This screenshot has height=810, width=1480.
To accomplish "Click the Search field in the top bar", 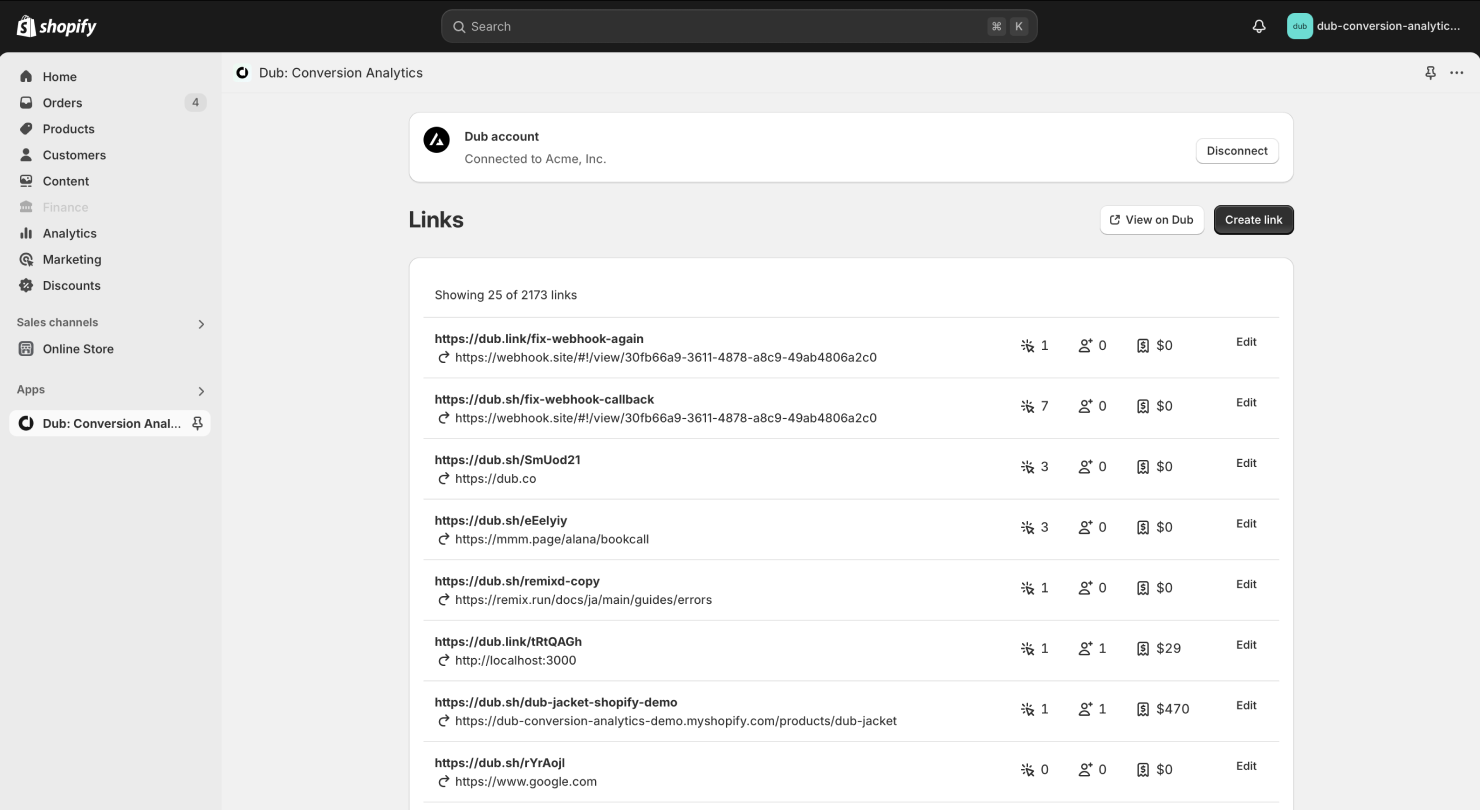I will click(738, 26).
